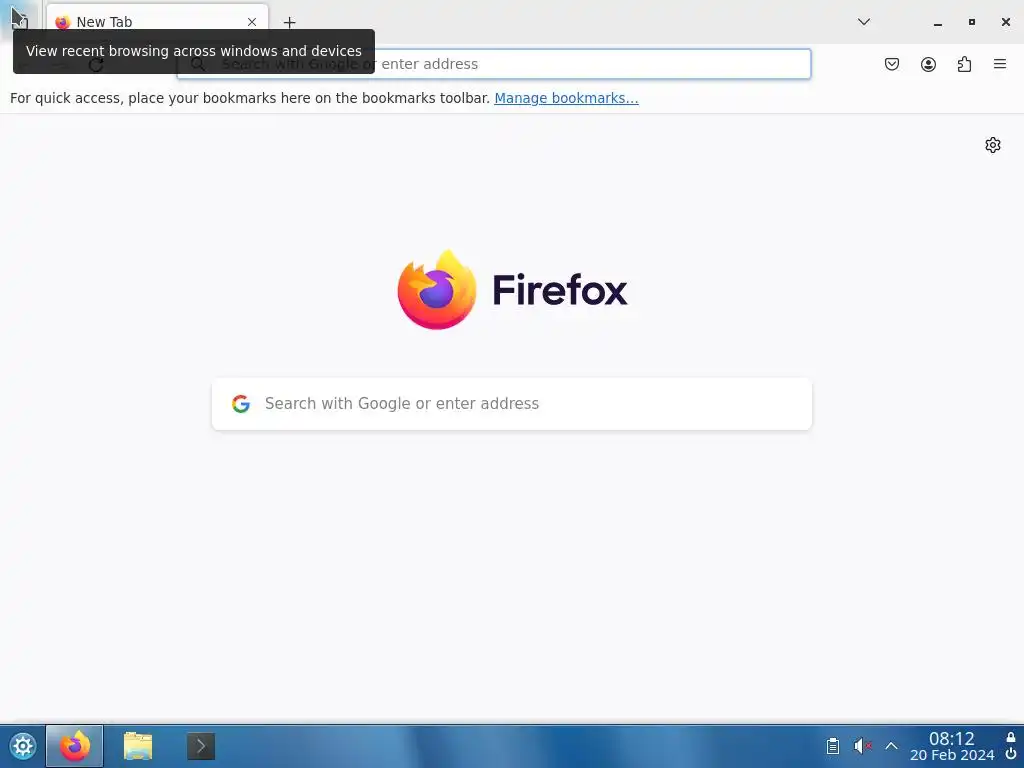Screen dimensions: 1024x768
Task: Open the clipboard tray icon
Action: point(833,746)
